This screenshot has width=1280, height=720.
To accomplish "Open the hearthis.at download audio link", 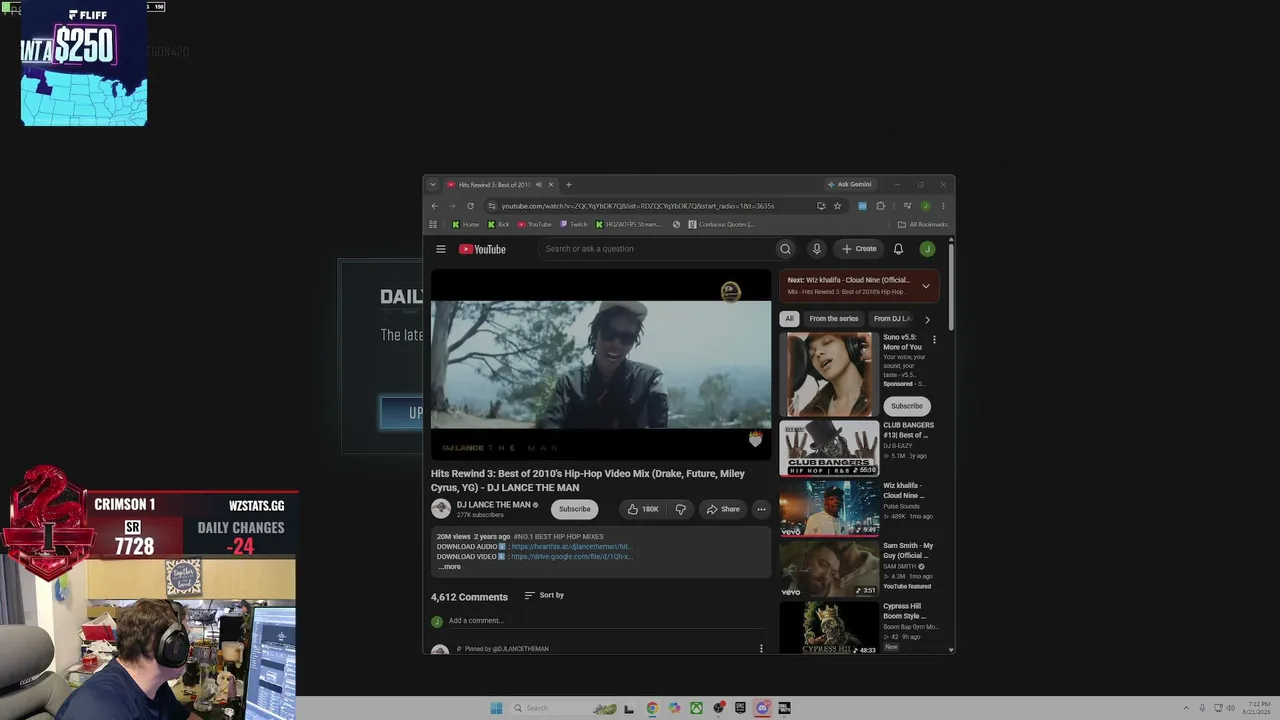I will [x=571, y=547].
